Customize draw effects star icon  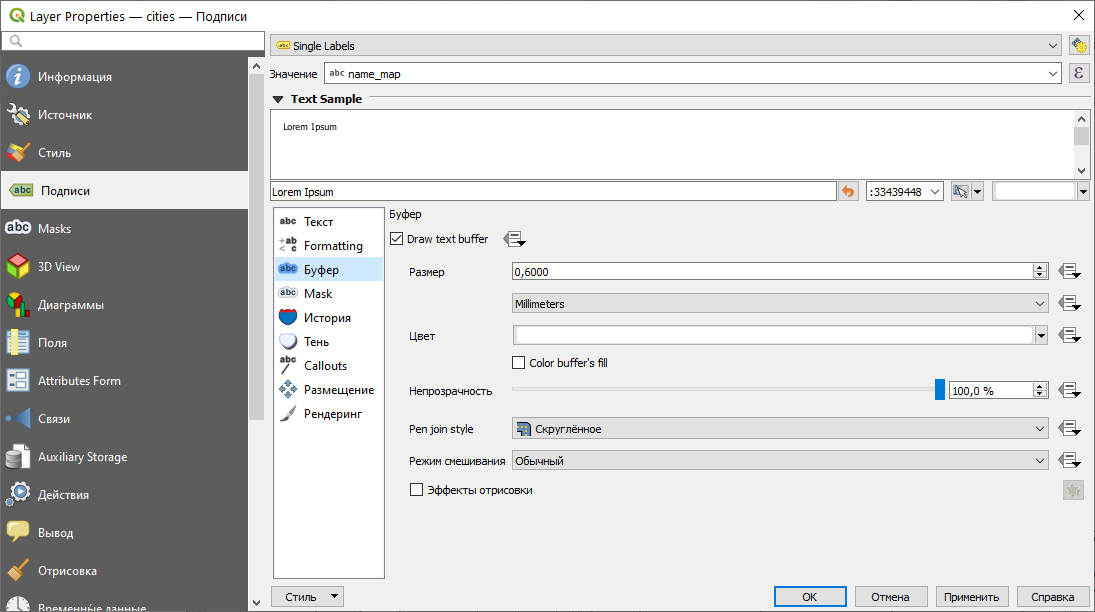pos(1073,490)
